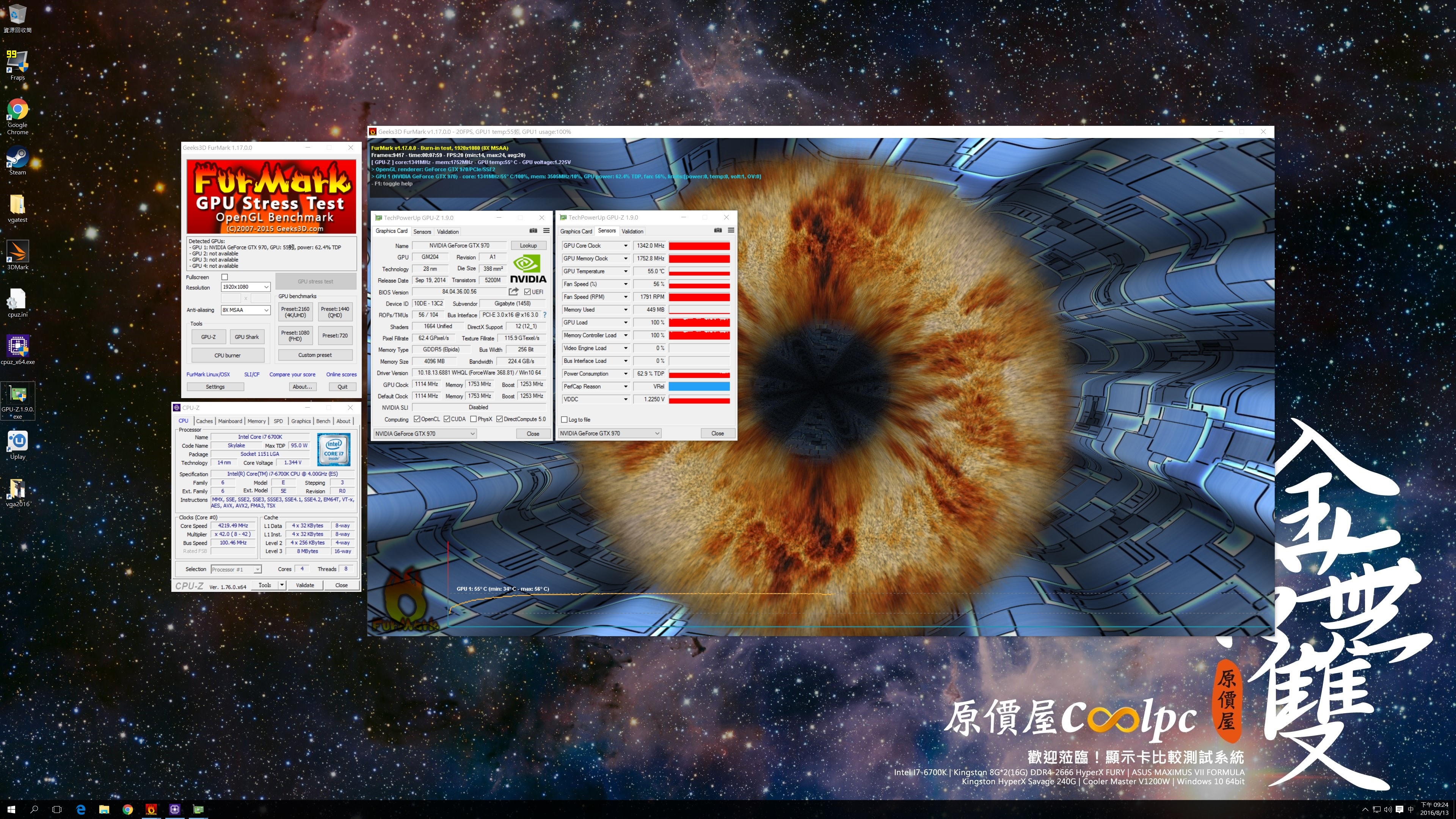
Task: Click the Validate button in CPU-Z
Action: click(x=304, y=585)
